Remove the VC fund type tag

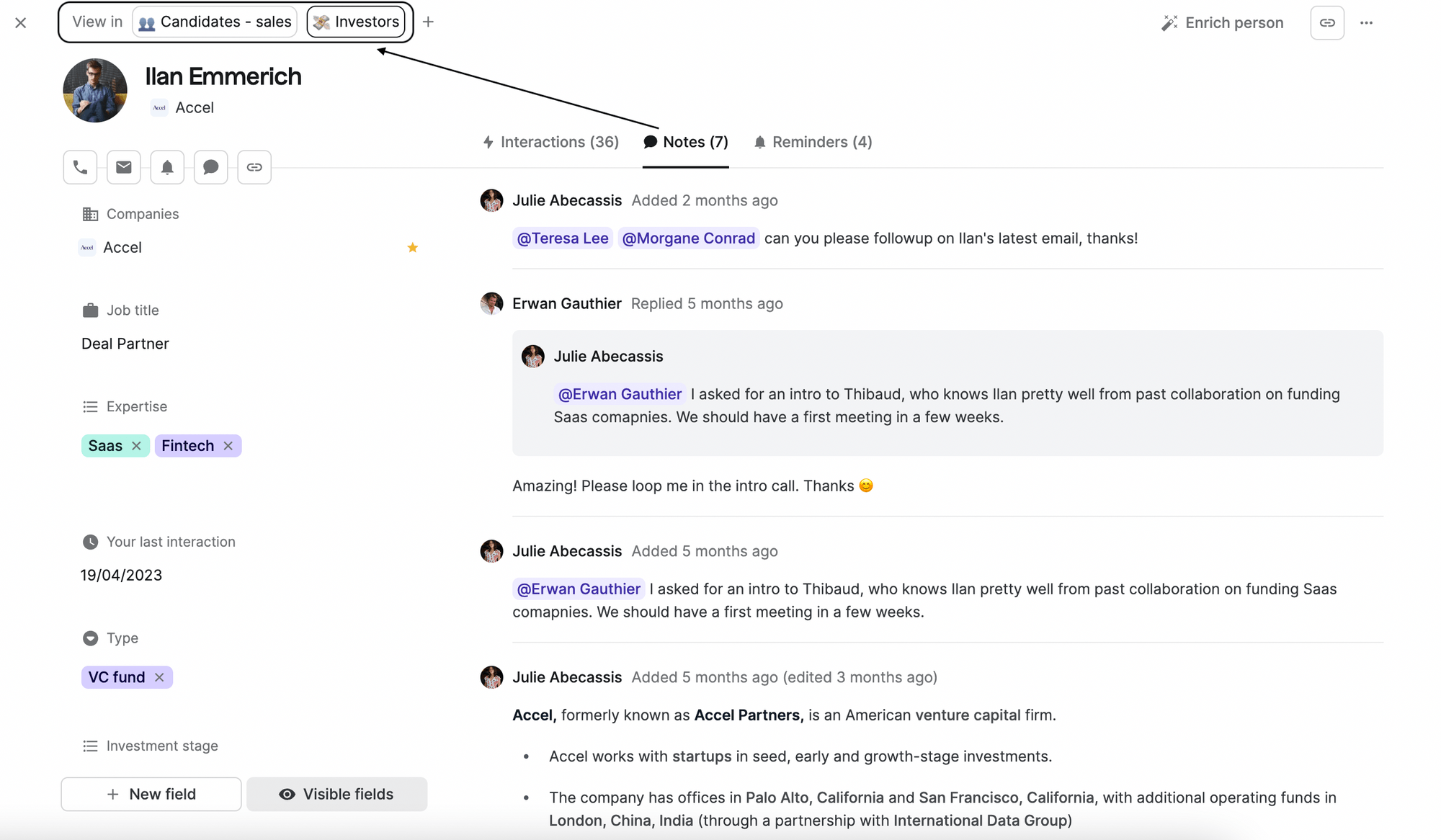coord(159,677)
